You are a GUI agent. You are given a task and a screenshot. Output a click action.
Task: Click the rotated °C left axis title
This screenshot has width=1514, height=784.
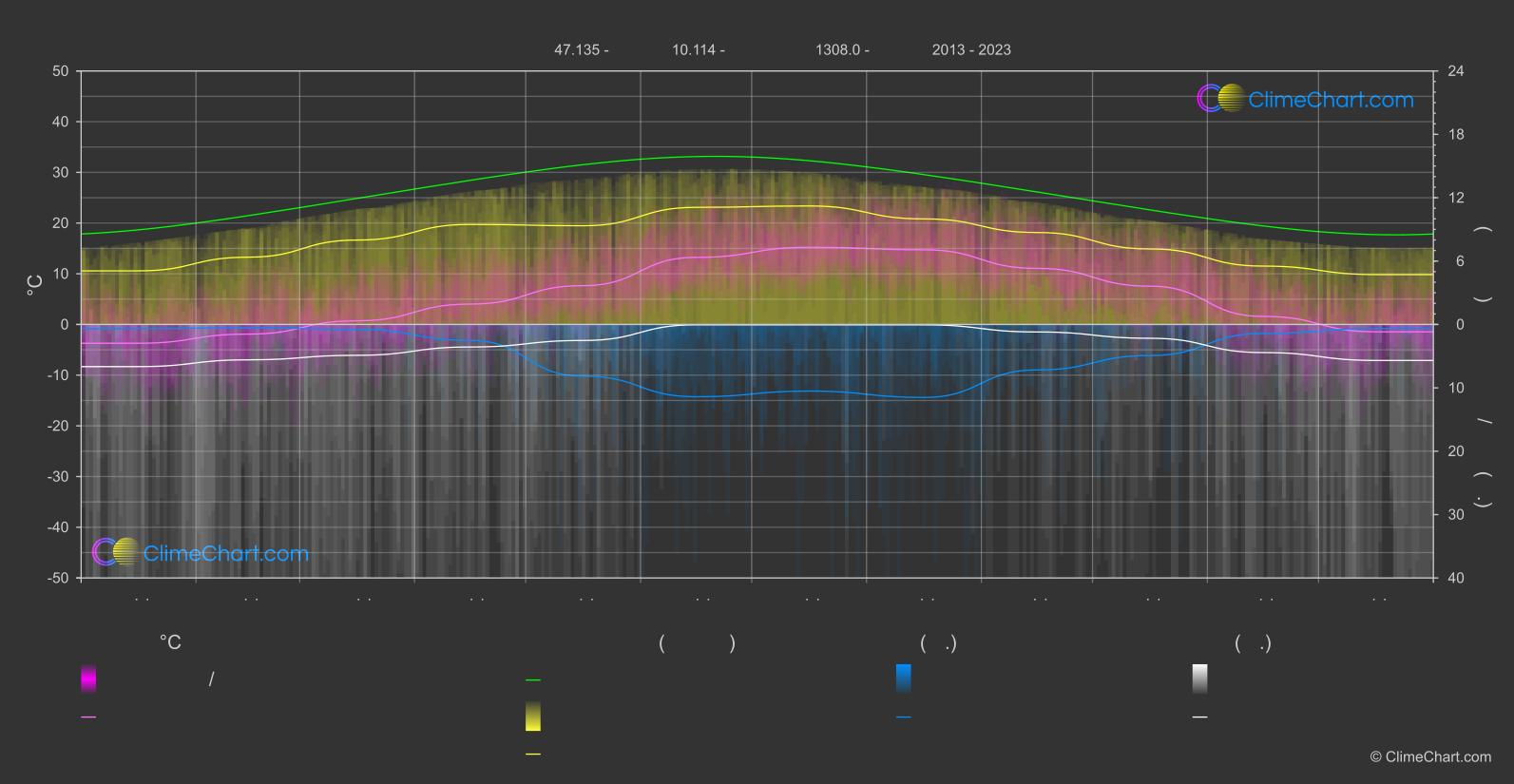pyautogui.click(x=35, y=285)
